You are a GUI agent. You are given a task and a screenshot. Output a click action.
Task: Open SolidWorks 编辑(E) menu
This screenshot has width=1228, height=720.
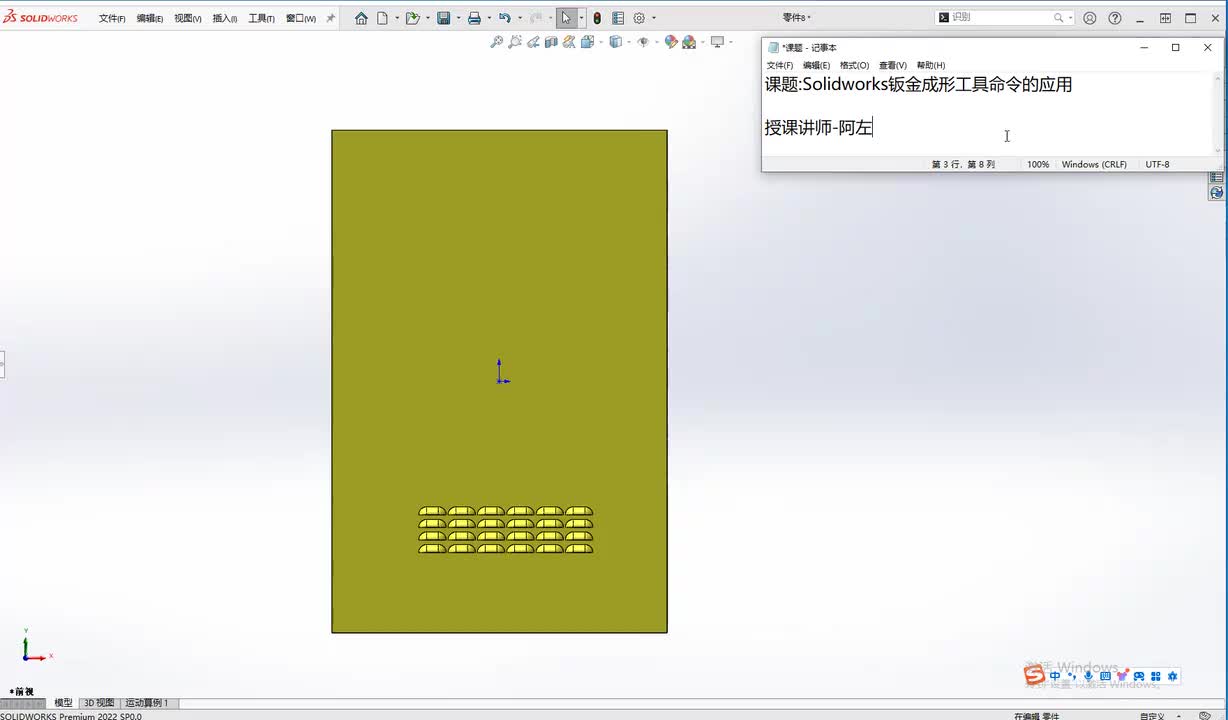150,18
